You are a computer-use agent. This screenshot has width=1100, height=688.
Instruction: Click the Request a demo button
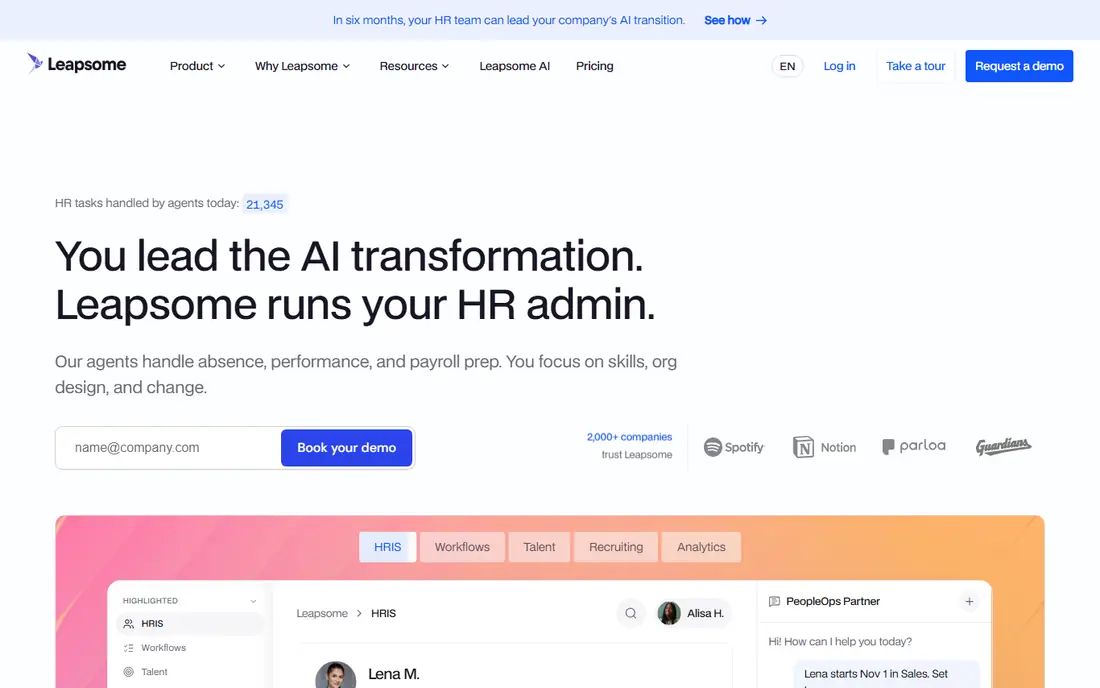pos(1019,66)
